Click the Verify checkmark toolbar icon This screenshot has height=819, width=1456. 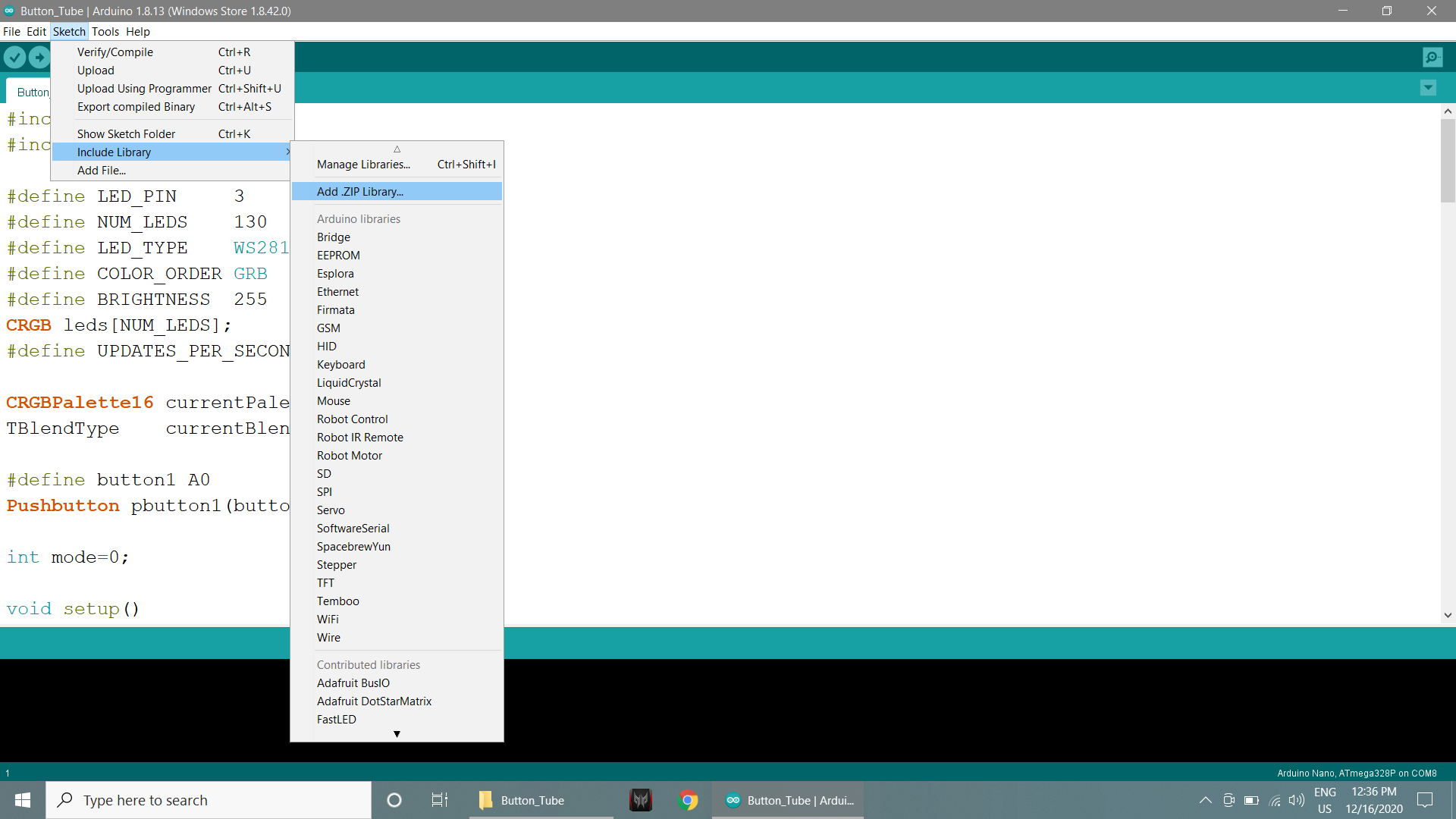pyautogui.click(x=14, y=58)
